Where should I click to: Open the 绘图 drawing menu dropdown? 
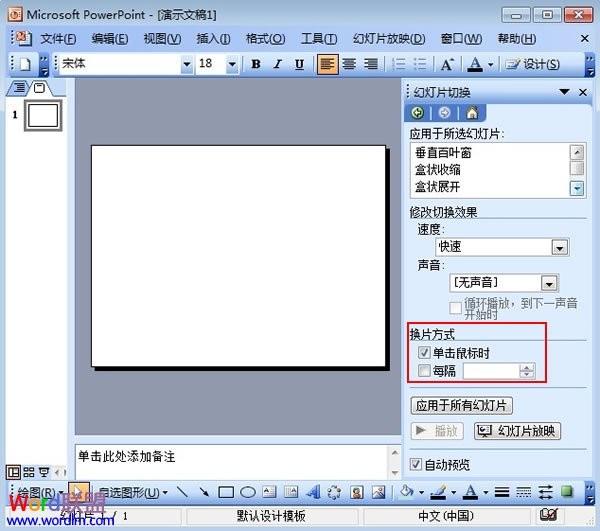(x=40, y=492)
